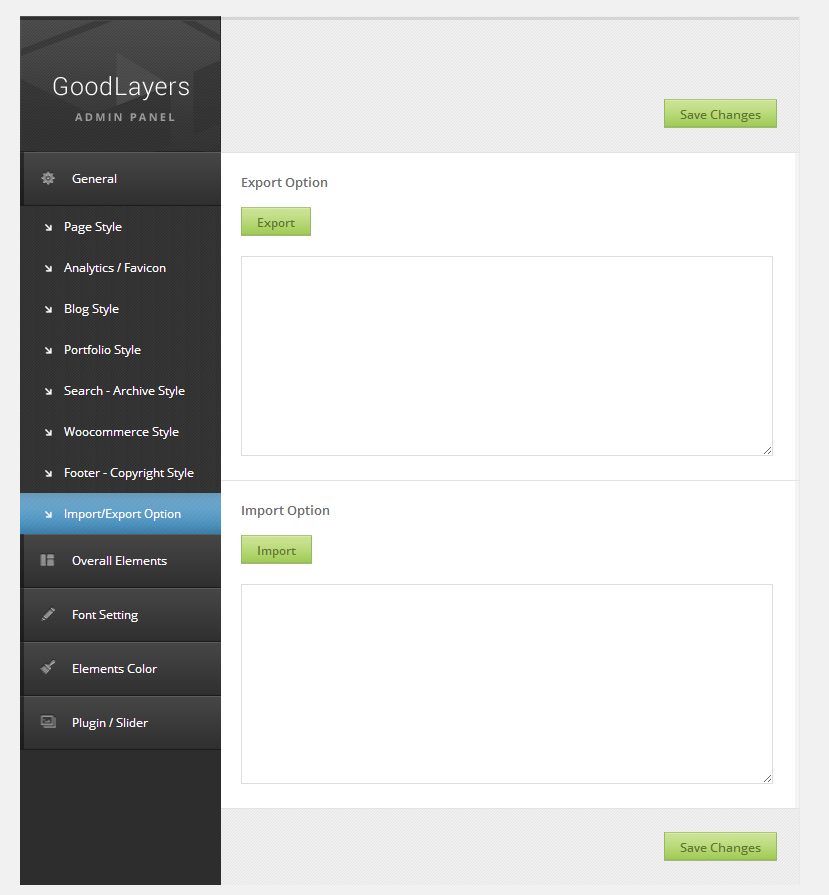Click the arrow icon next to Woocommerce Style
The width and height of the screenshot is (829, 895).
coord(48,433)
